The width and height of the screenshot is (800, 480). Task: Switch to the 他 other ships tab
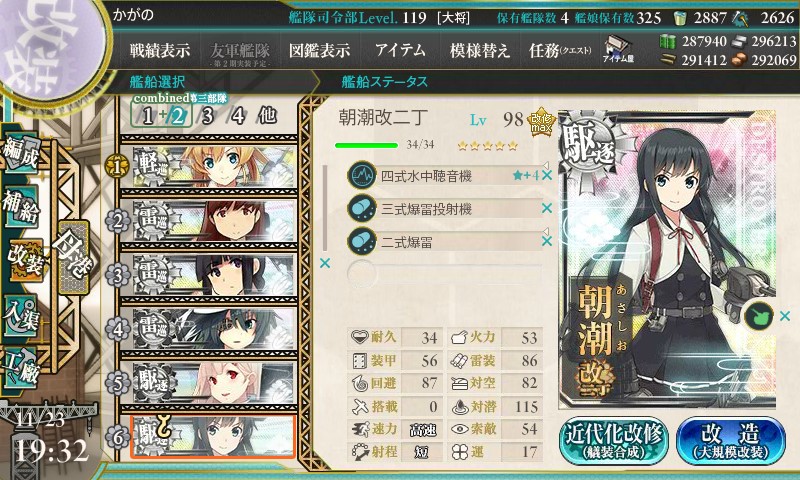pyautogui.click(x=268, y=116)
